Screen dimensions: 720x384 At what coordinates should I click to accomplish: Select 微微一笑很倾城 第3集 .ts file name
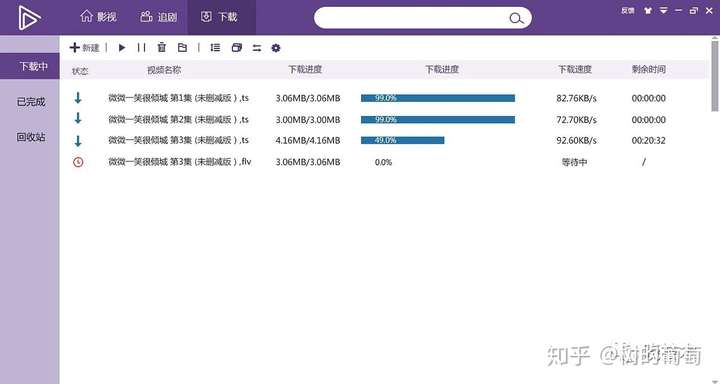(179, 140)
